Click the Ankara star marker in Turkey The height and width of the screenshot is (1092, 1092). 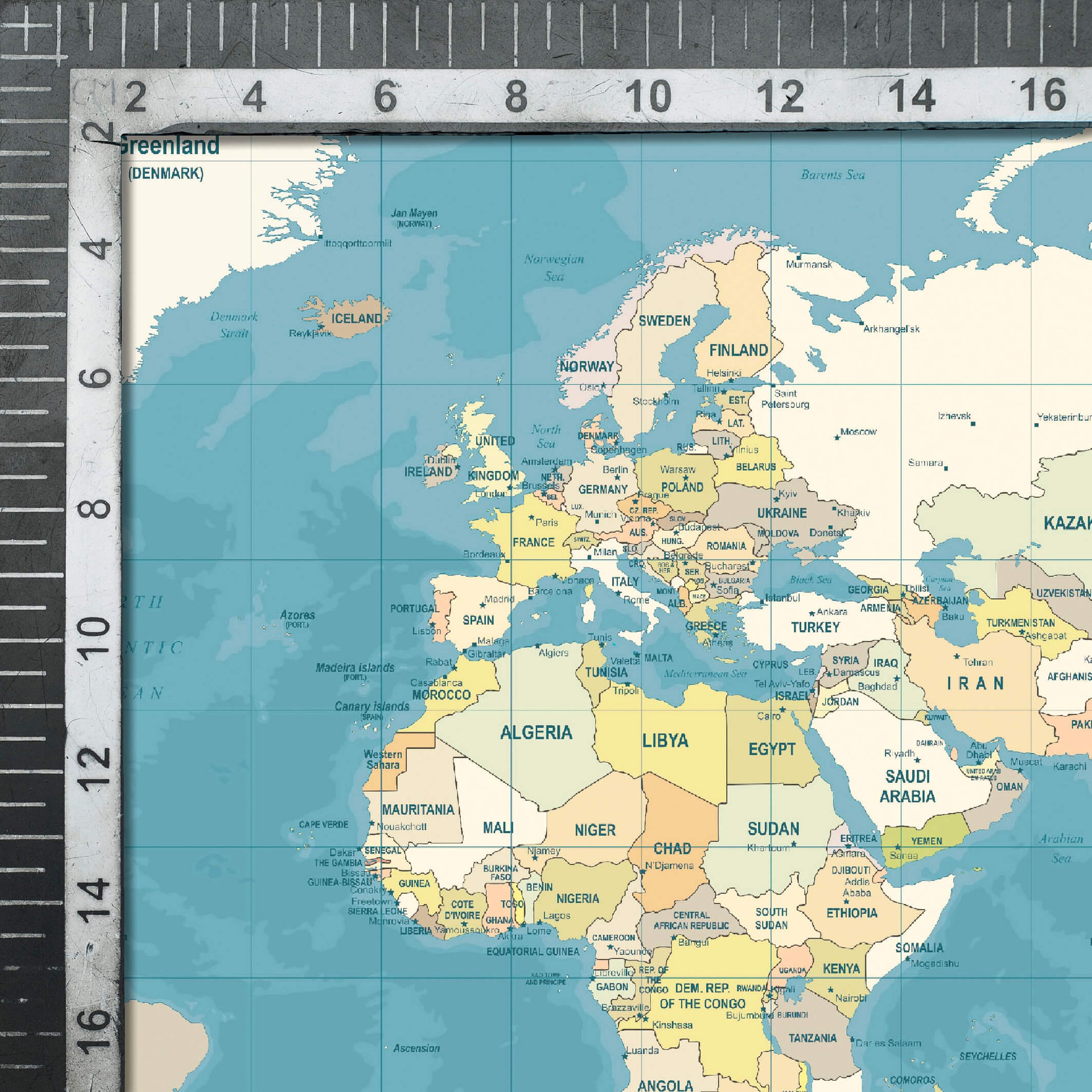(812, 613)
